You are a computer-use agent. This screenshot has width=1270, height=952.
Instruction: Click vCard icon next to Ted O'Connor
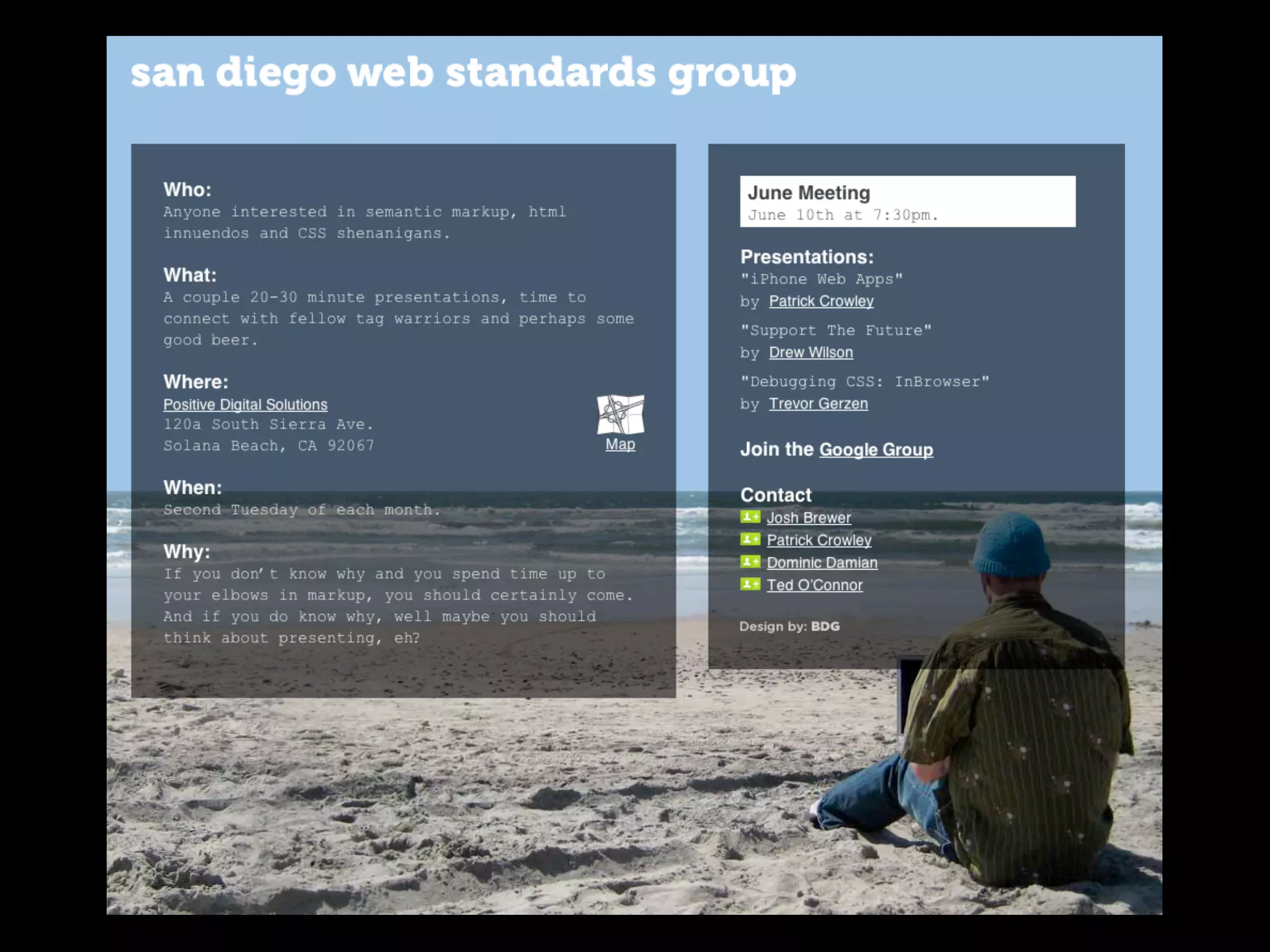[750, 584]
